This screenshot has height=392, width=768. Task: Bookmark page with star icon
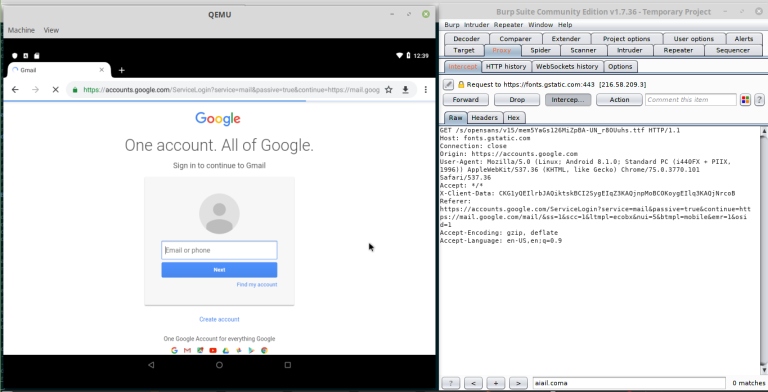[388, 90]
